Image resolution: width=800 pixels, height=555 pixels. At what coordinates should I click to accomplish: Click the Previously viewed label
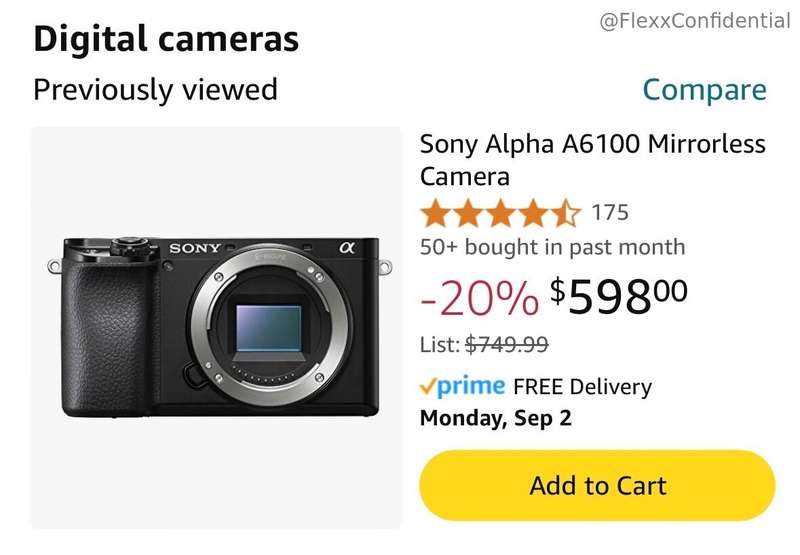tap(155, 89)
